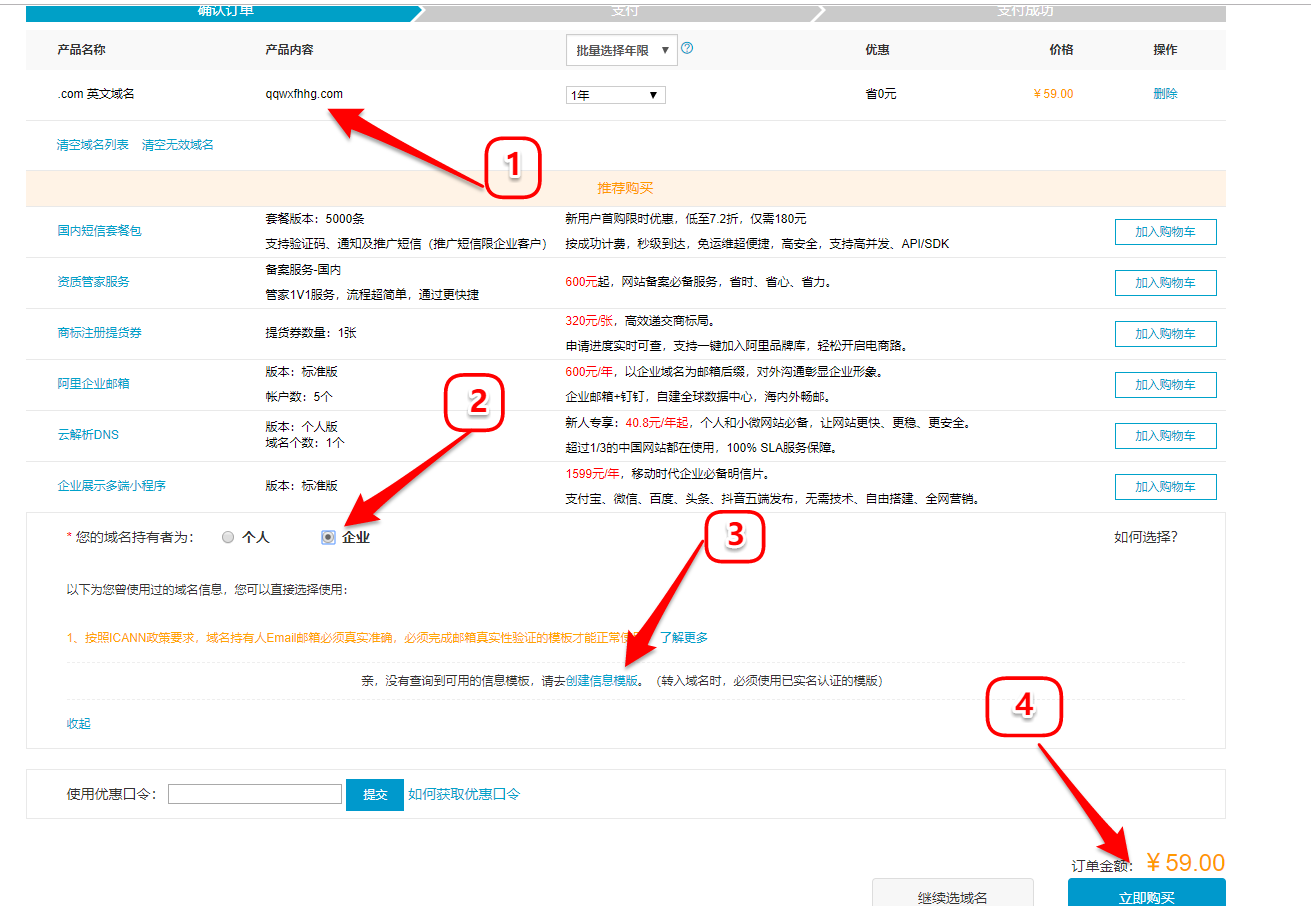Click 继续选域名 button

(x=952, y=893)
